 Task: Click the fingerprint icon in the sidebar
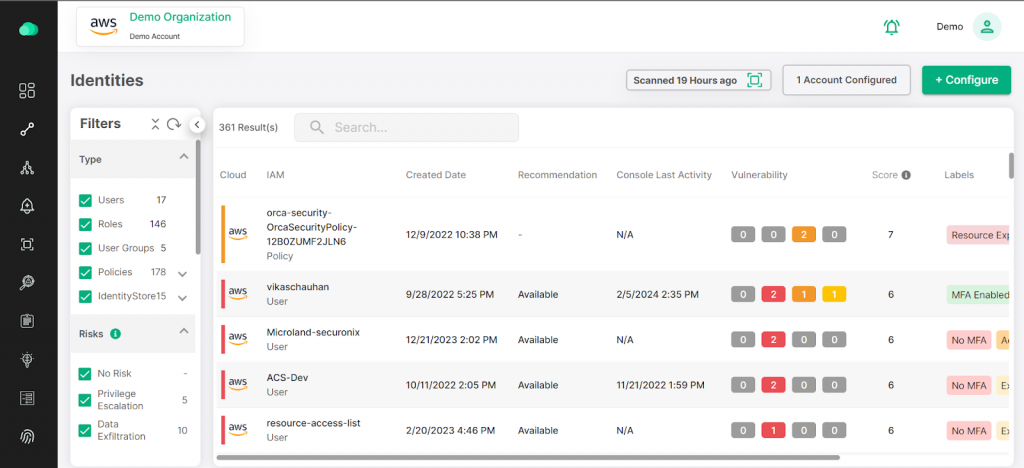coord(27,437)
